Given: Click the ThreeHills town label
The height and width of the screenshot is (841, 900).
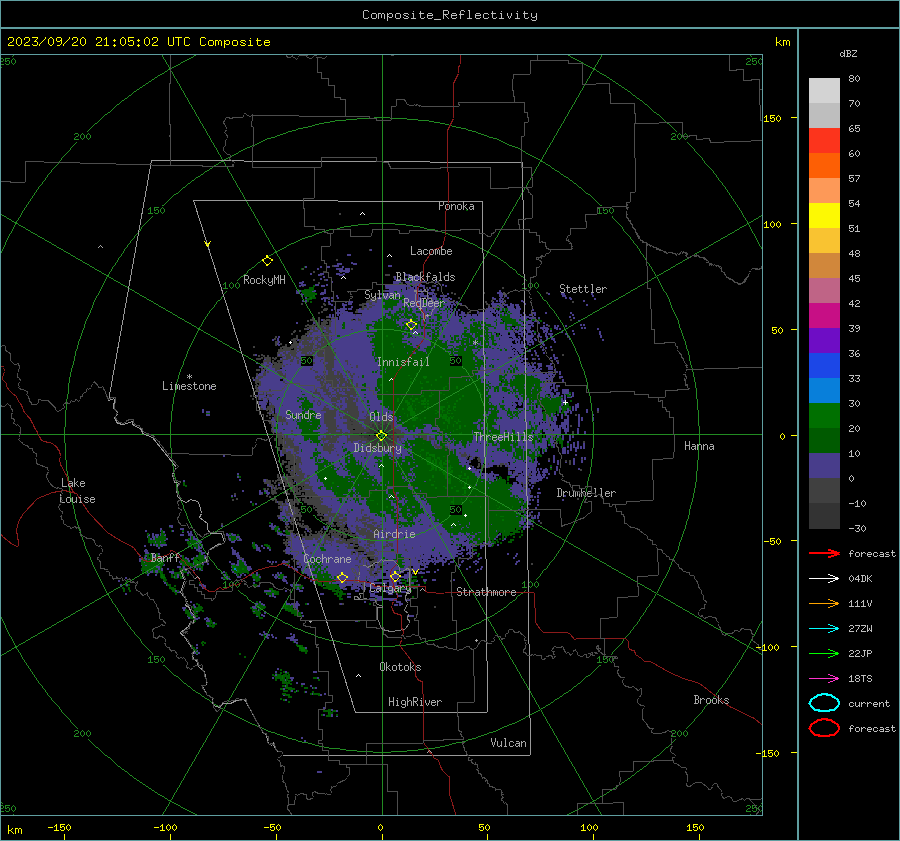Looking at the screenshot, I should 503,437.
